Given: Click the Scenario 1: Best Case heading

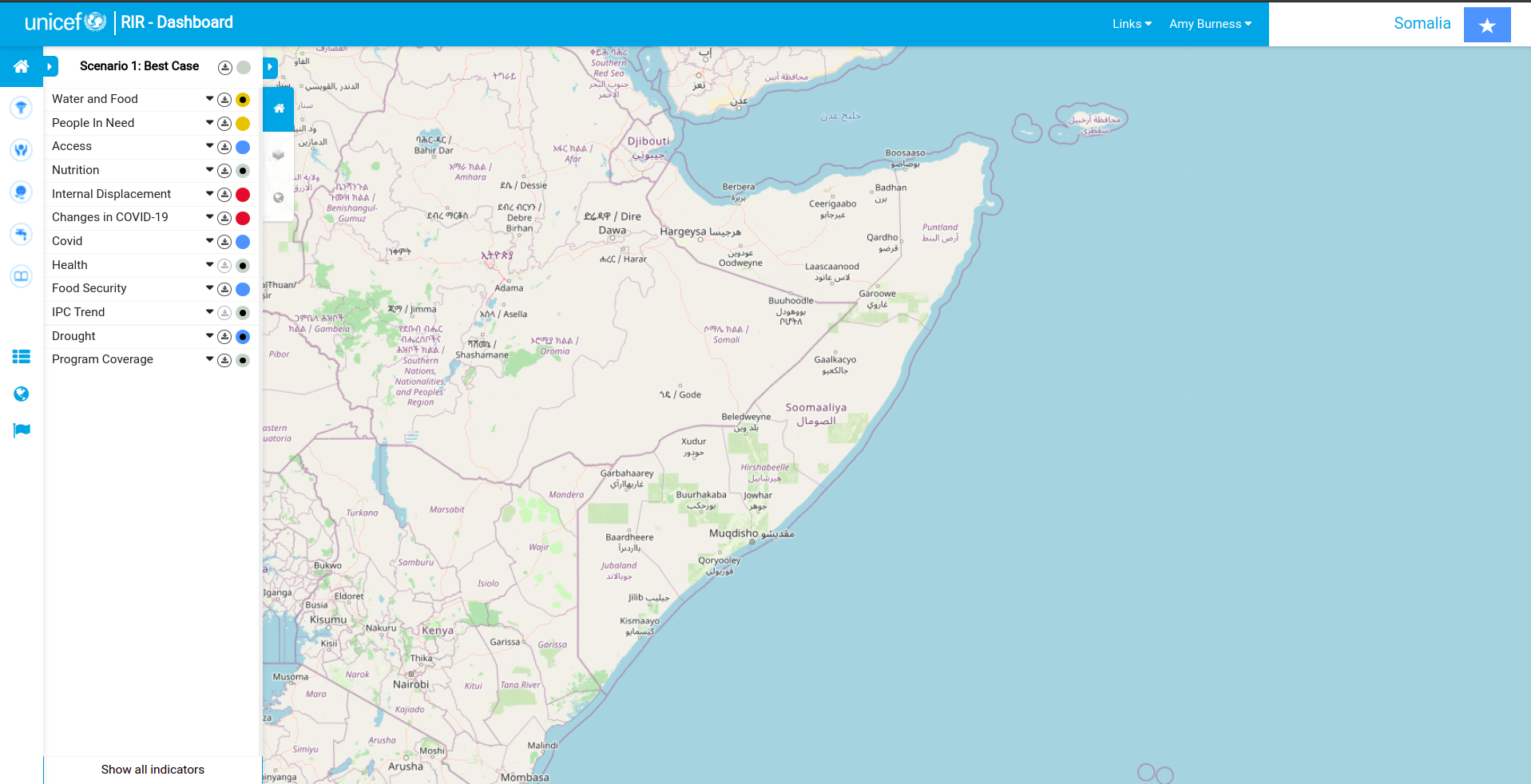Looking at the screenshot, I should point(139,66).
